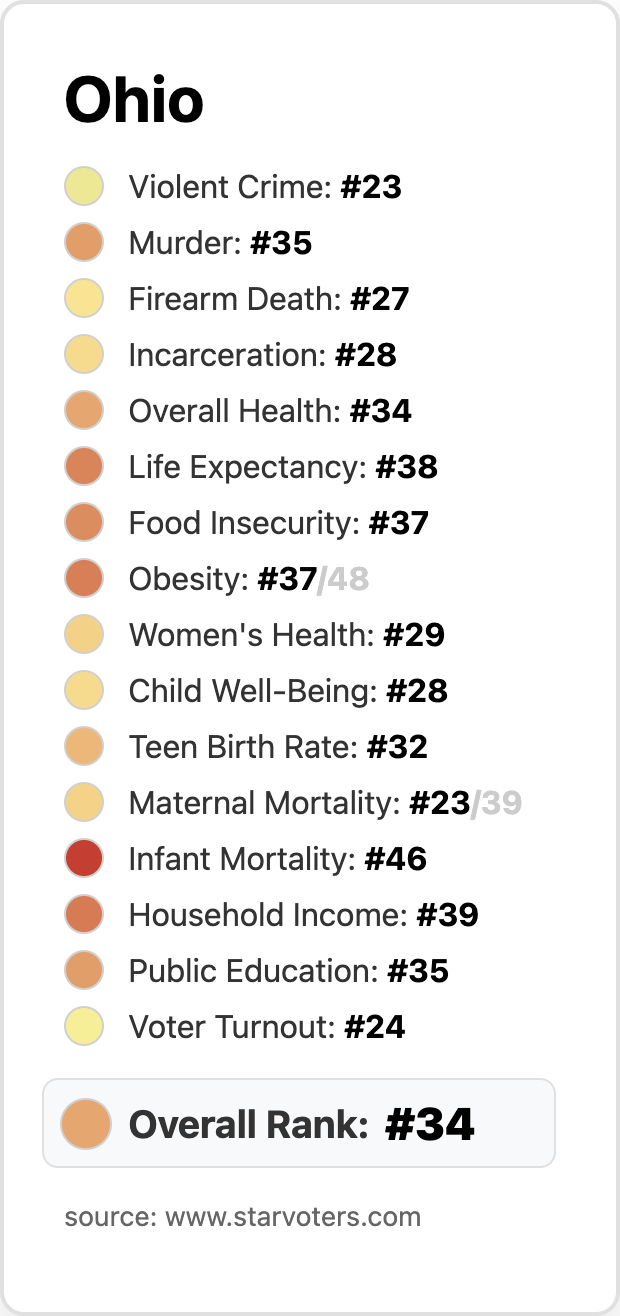Click the Household Income color dot

coord(84,915)
